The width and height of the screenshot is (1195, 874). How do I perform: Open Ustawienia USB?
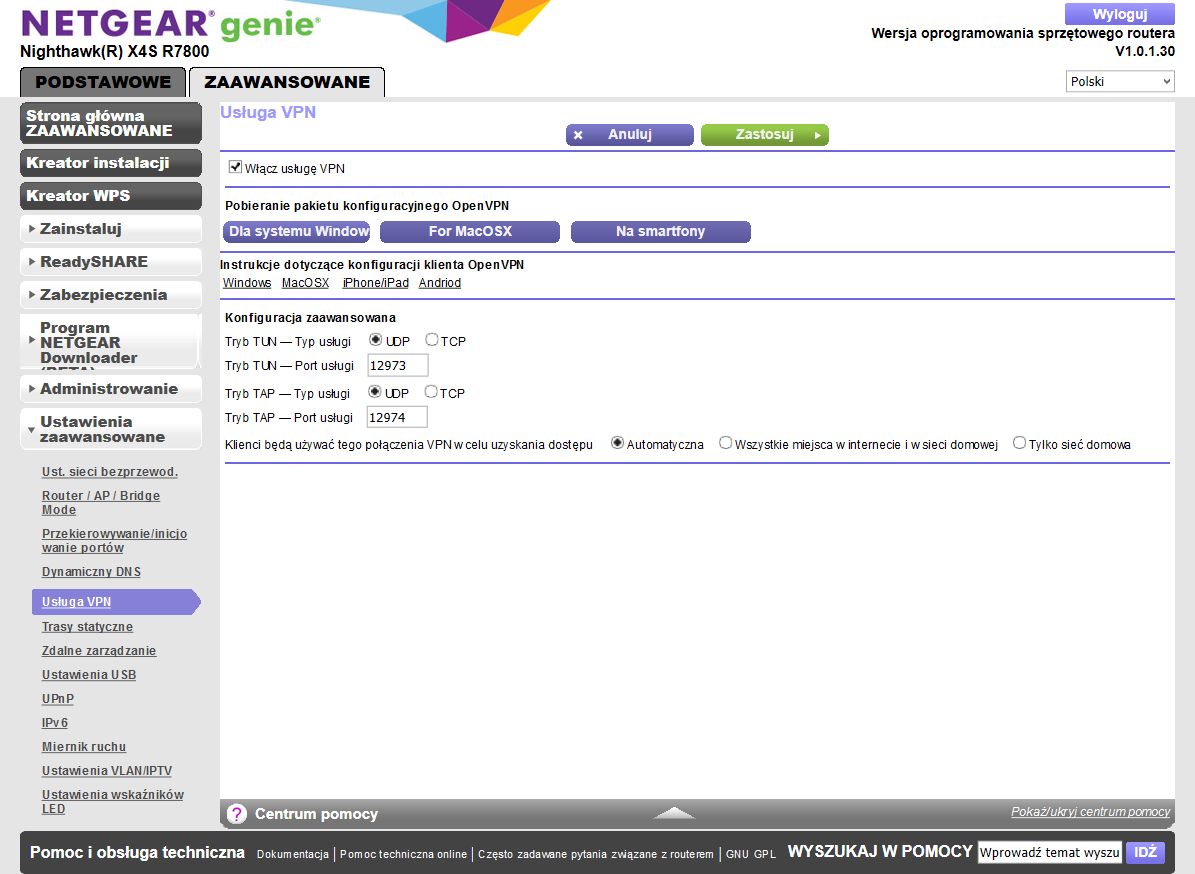pyautogui.click(x=88, y=675)
